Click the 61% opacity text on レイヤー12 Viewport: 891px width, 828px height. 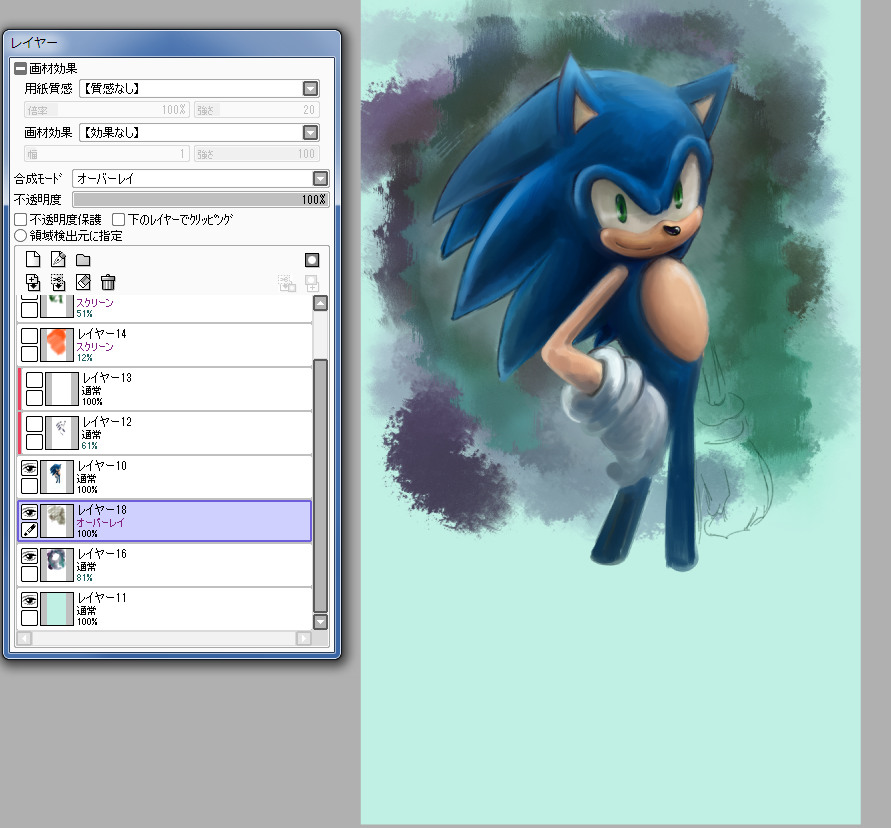tap(89, 446)
